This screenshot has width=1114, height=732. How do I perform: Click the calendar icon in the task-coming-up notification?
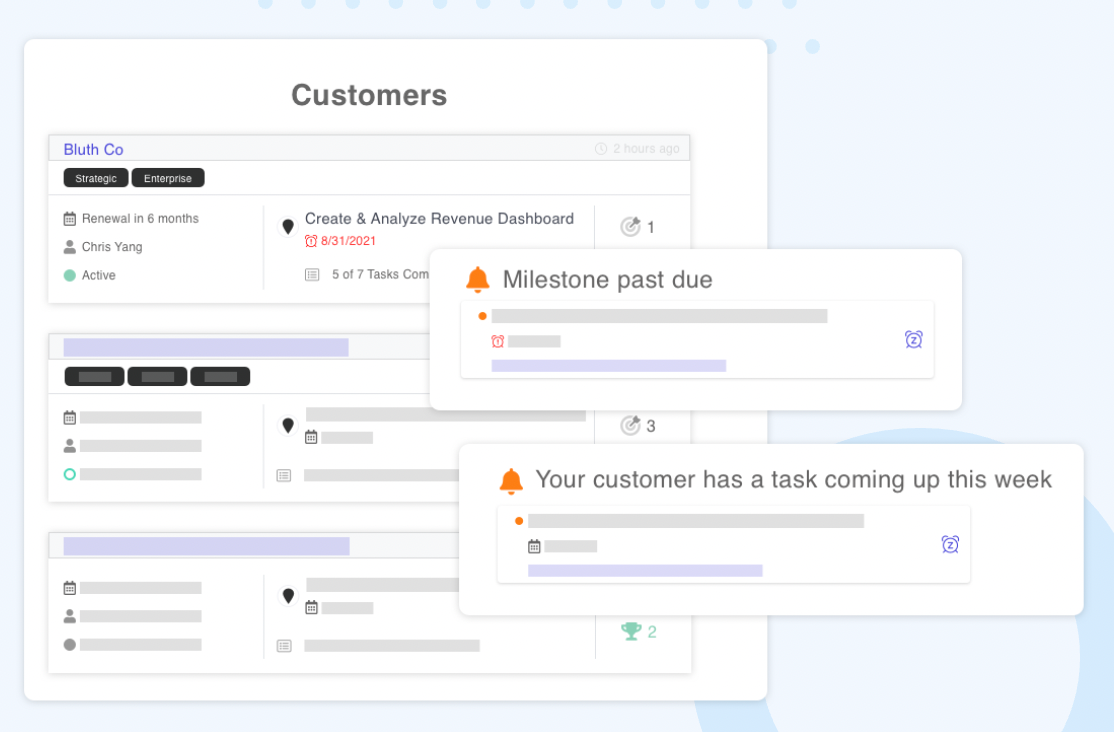[534, 547]
